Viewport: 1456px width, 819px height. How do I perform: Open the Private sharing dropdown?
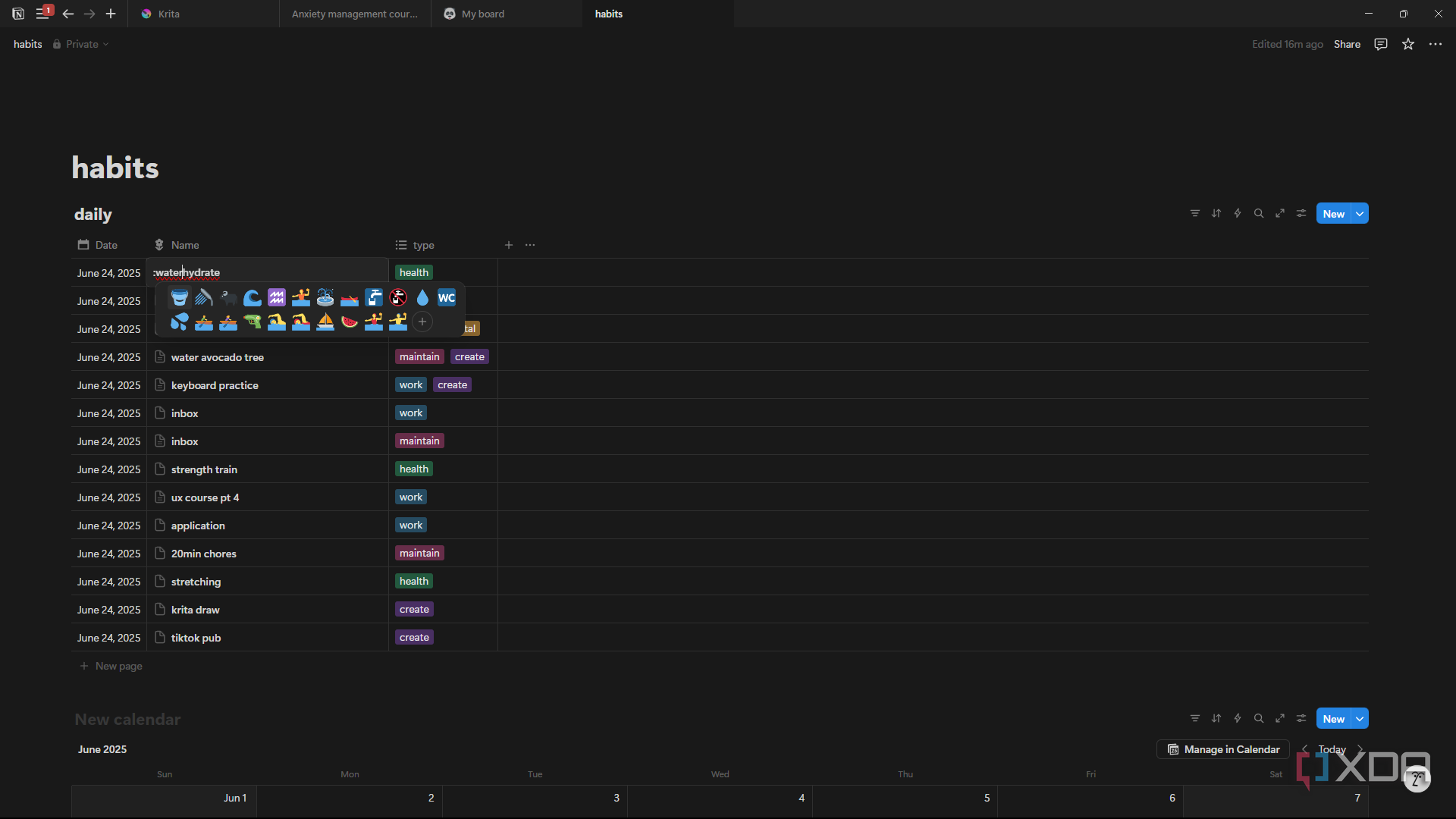point(80,44)
